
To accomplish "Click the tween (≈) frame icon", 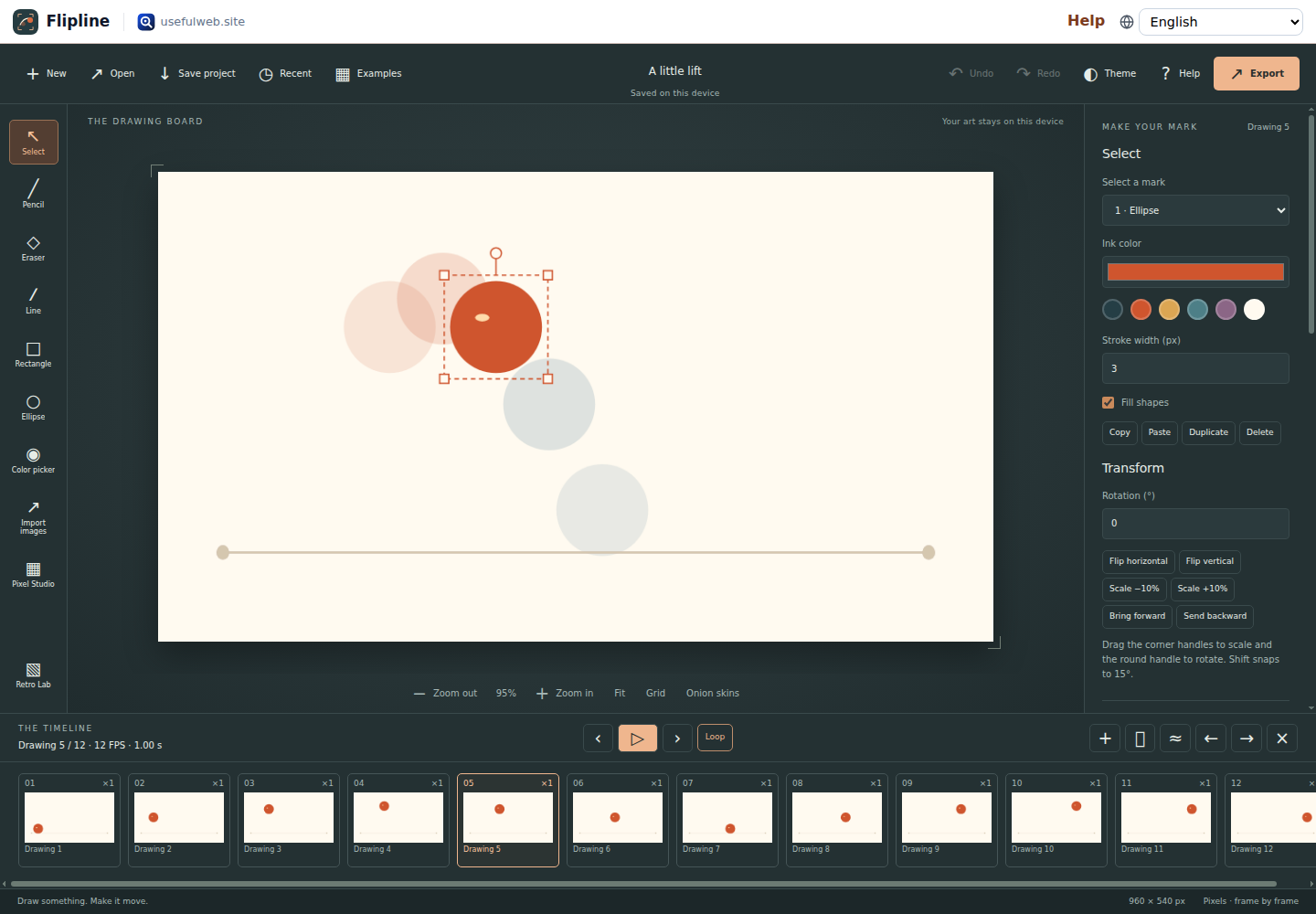I will tap(1175, 739).
